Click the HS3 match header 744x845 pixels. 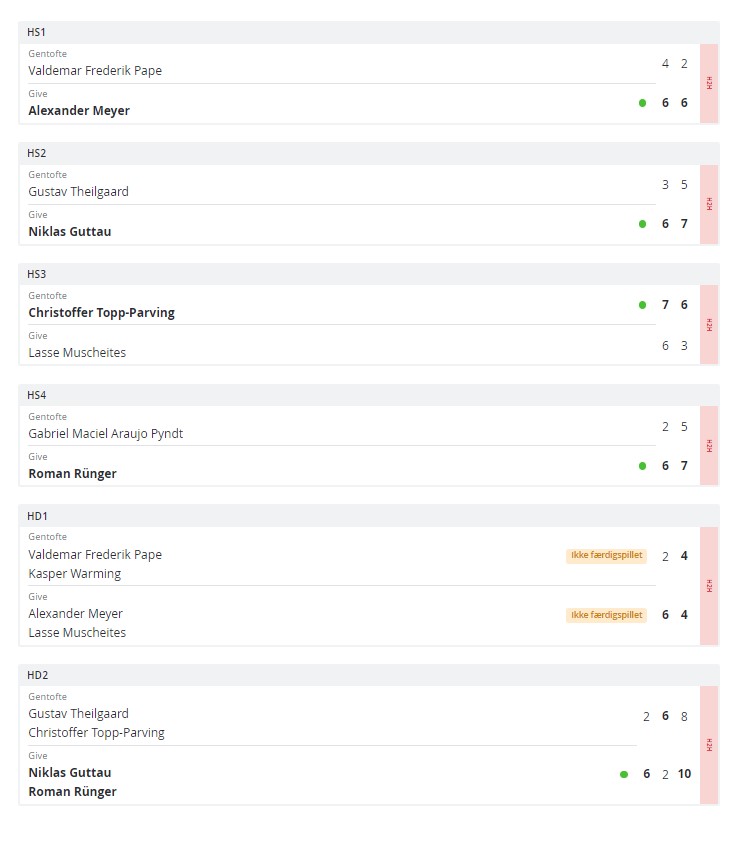[37, 274]
